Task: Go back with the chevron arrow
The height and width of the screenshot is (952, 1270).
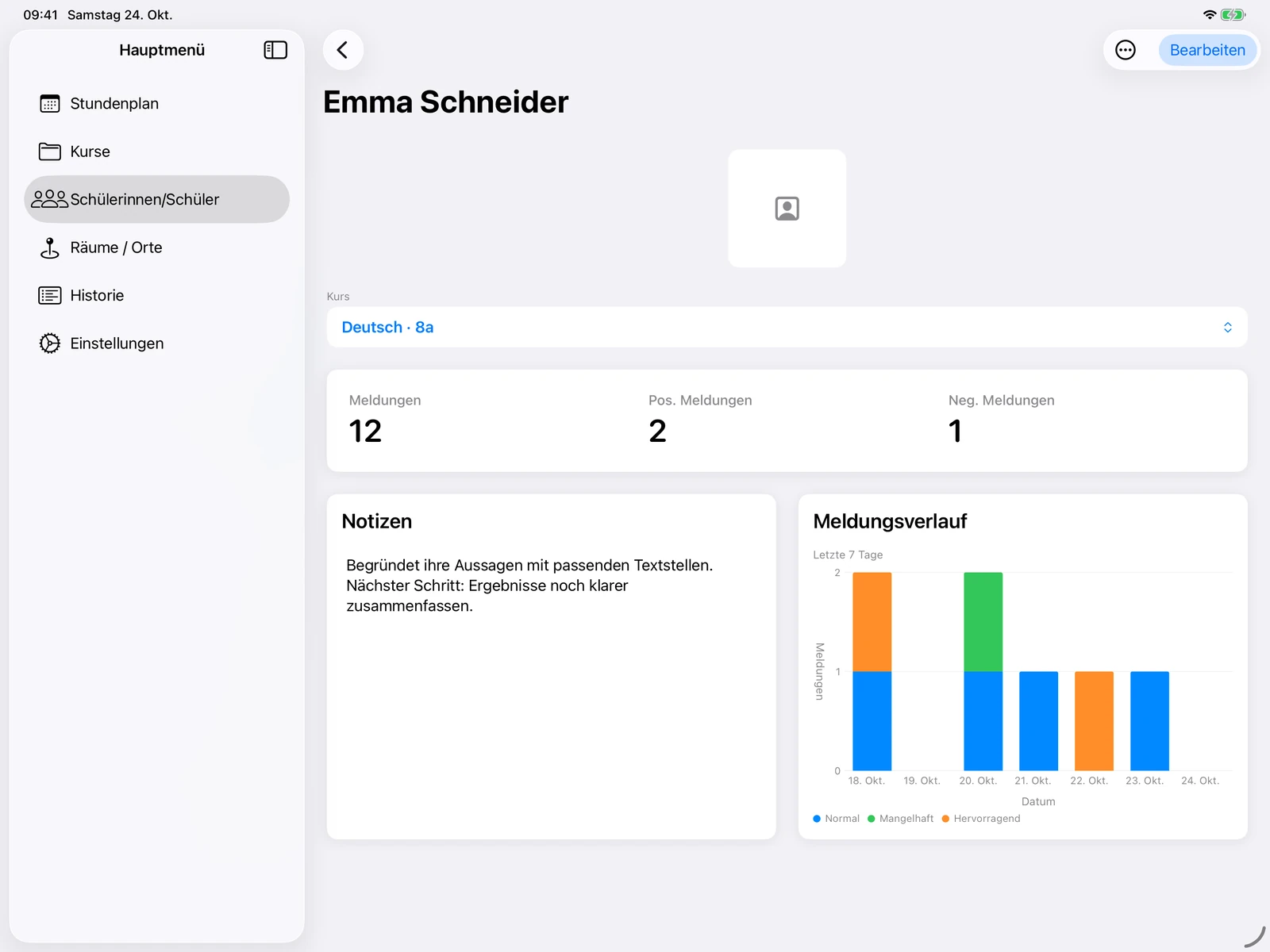Action: (x=343, y=50)
